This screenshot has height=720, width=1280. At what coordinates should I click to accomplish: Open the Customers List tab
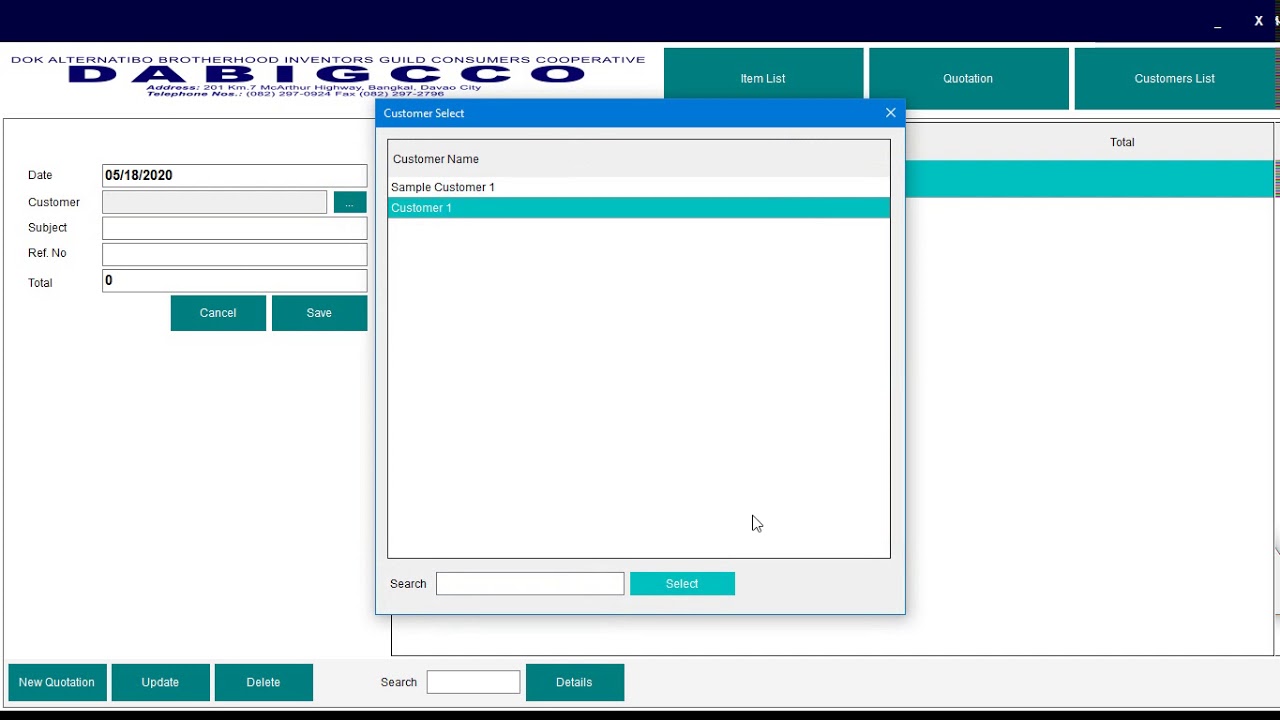[1175, 79]
